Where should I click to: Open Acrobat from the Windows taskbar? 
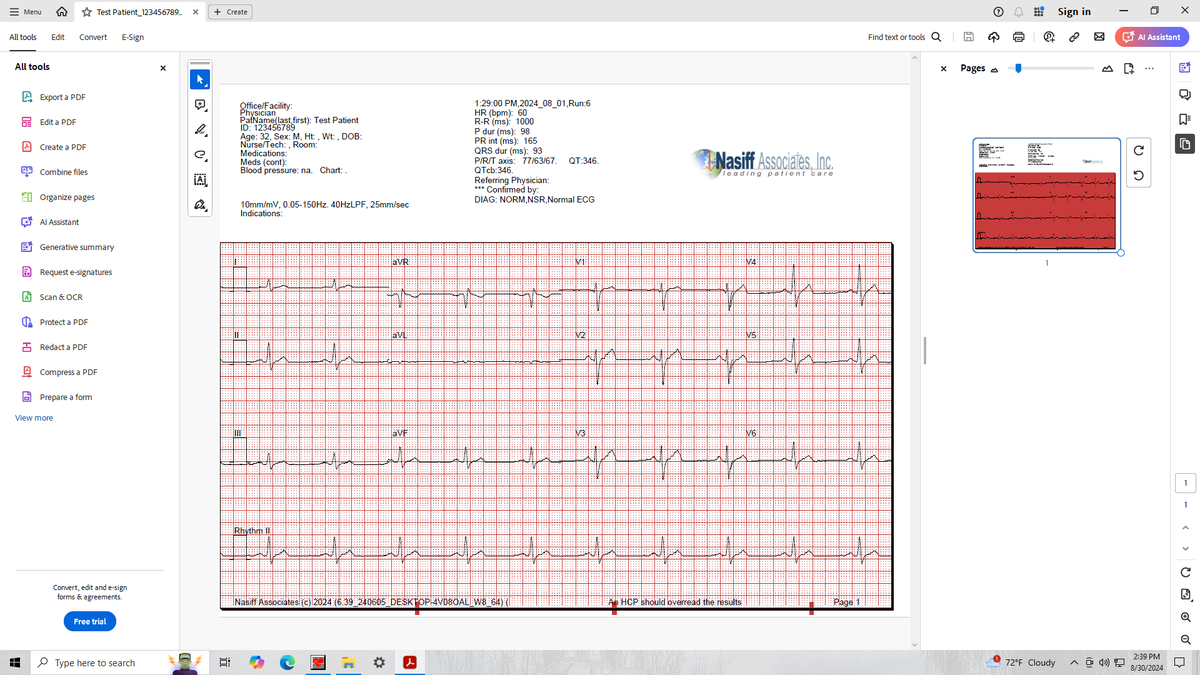[x=409, y=662]
